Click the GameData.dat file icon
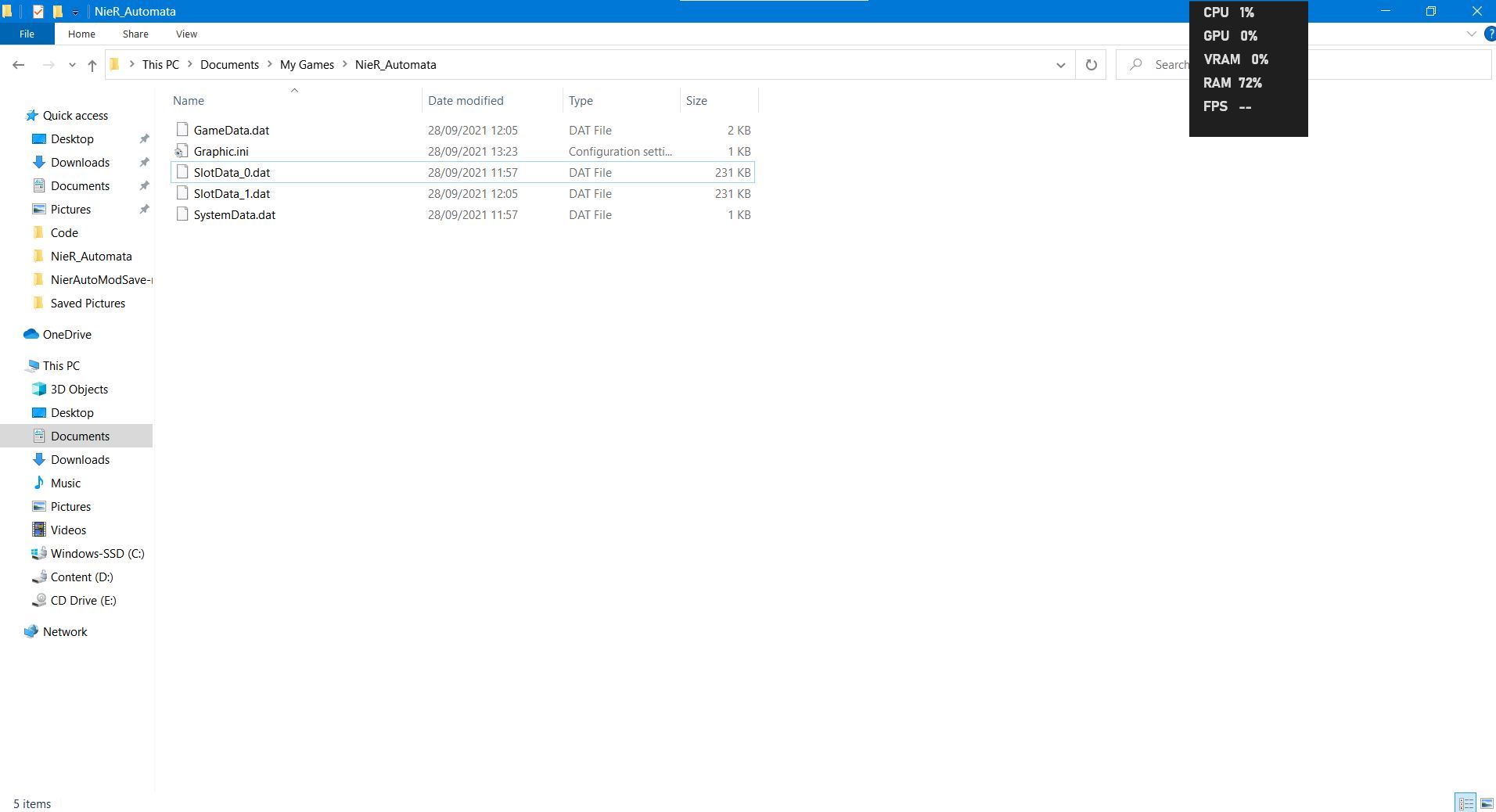1496x812 pixels. 182,130
